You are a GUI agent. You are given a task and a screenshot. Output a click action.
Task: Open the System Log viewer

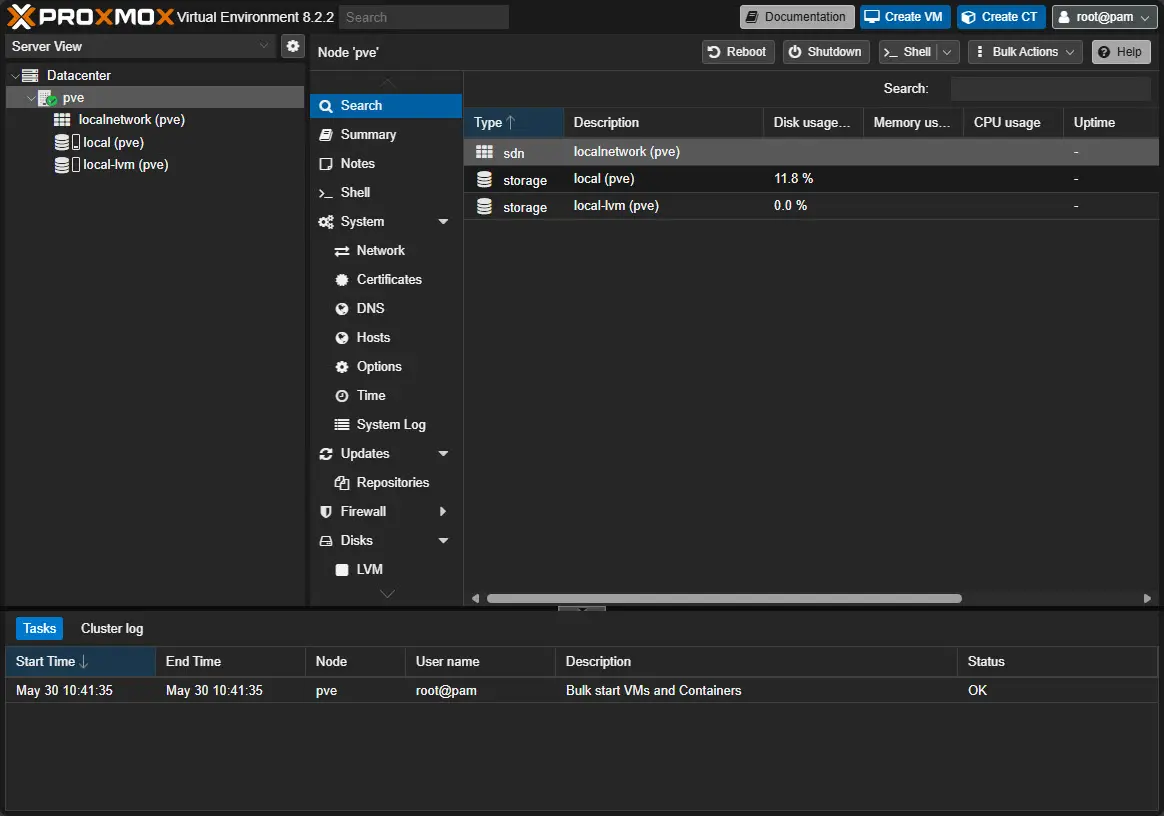point(390,425)
